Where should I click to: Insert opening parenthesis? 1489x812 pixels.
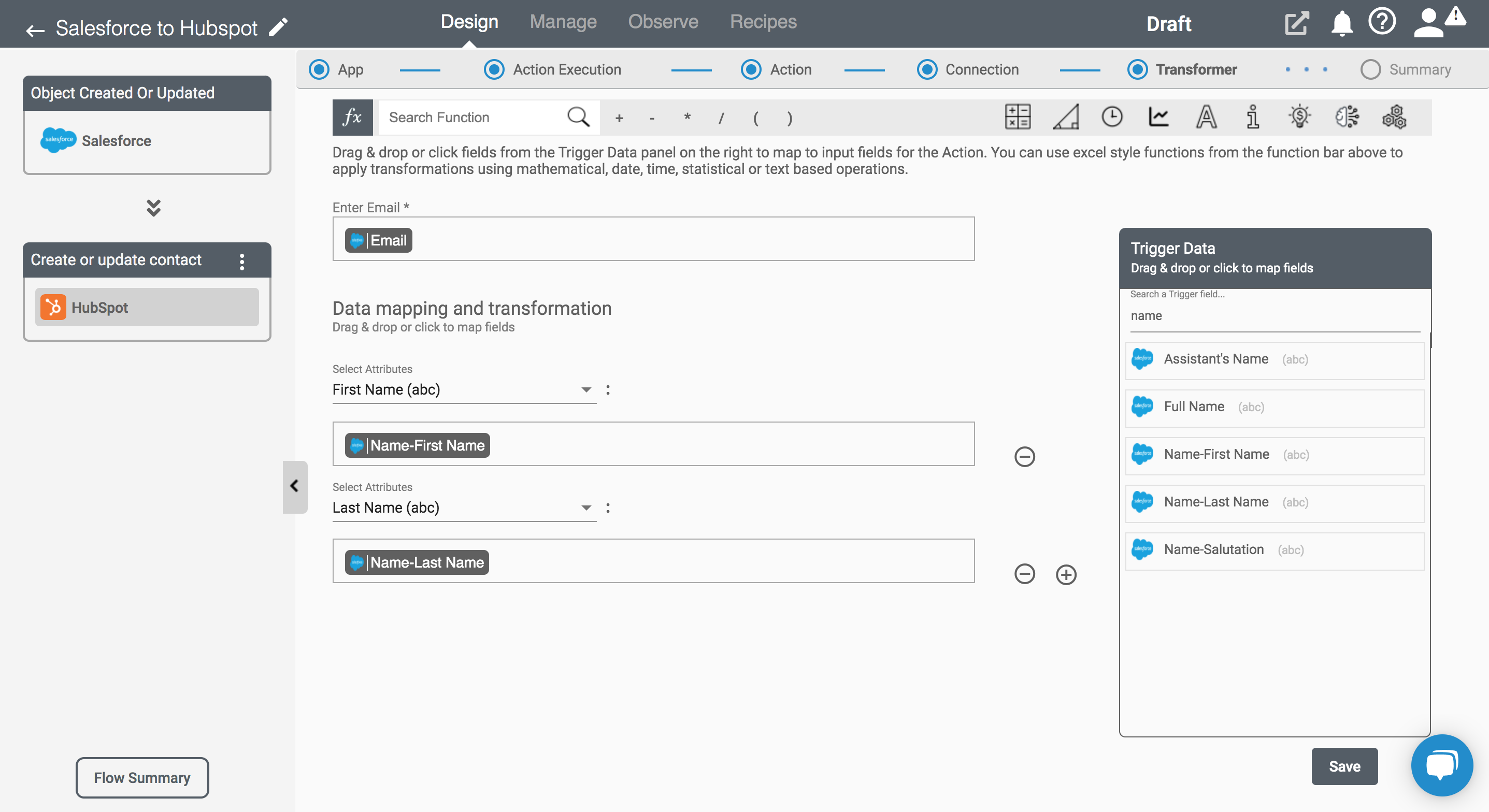[755, 118]
